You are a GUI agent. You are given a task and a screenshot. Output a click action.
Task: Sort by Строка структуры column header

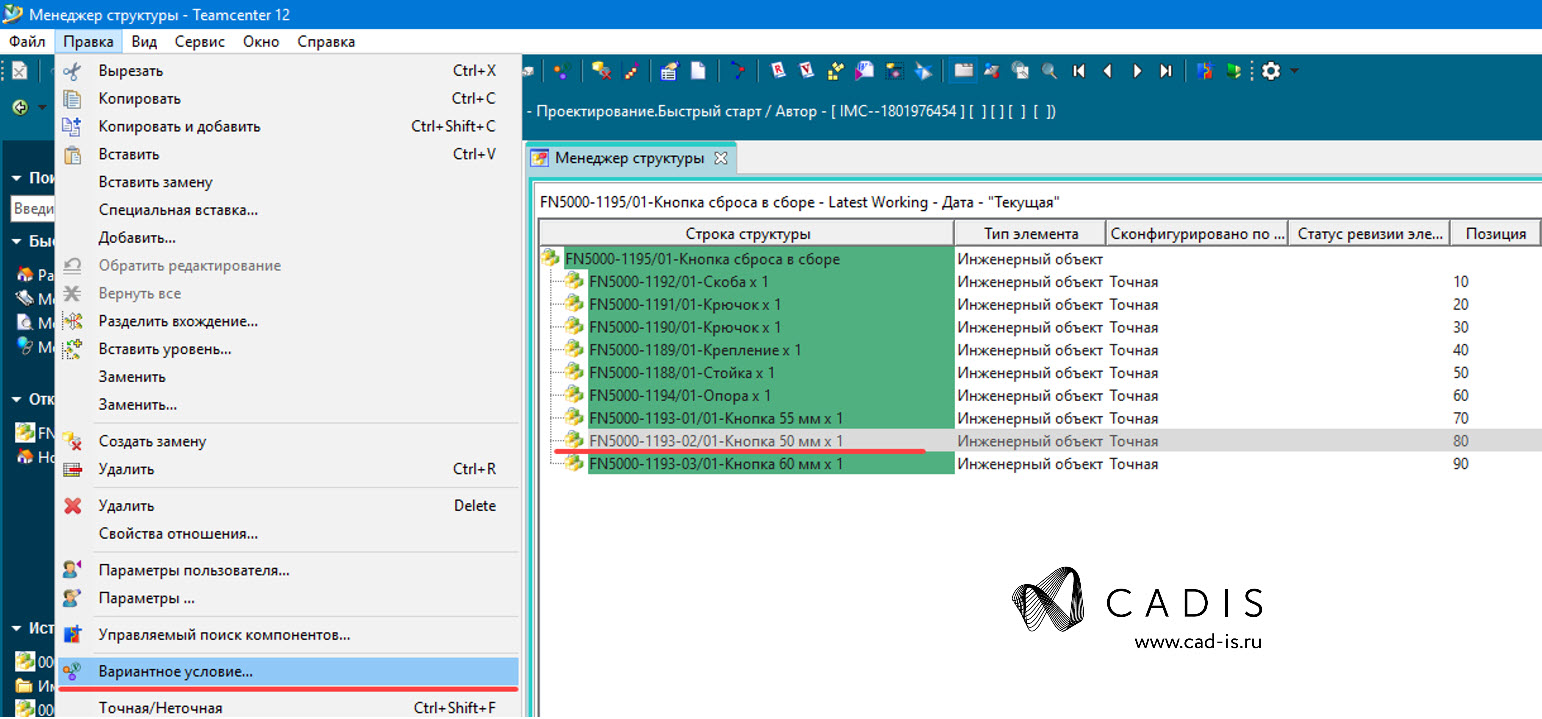pyautogui.click(x=746, y=233)
